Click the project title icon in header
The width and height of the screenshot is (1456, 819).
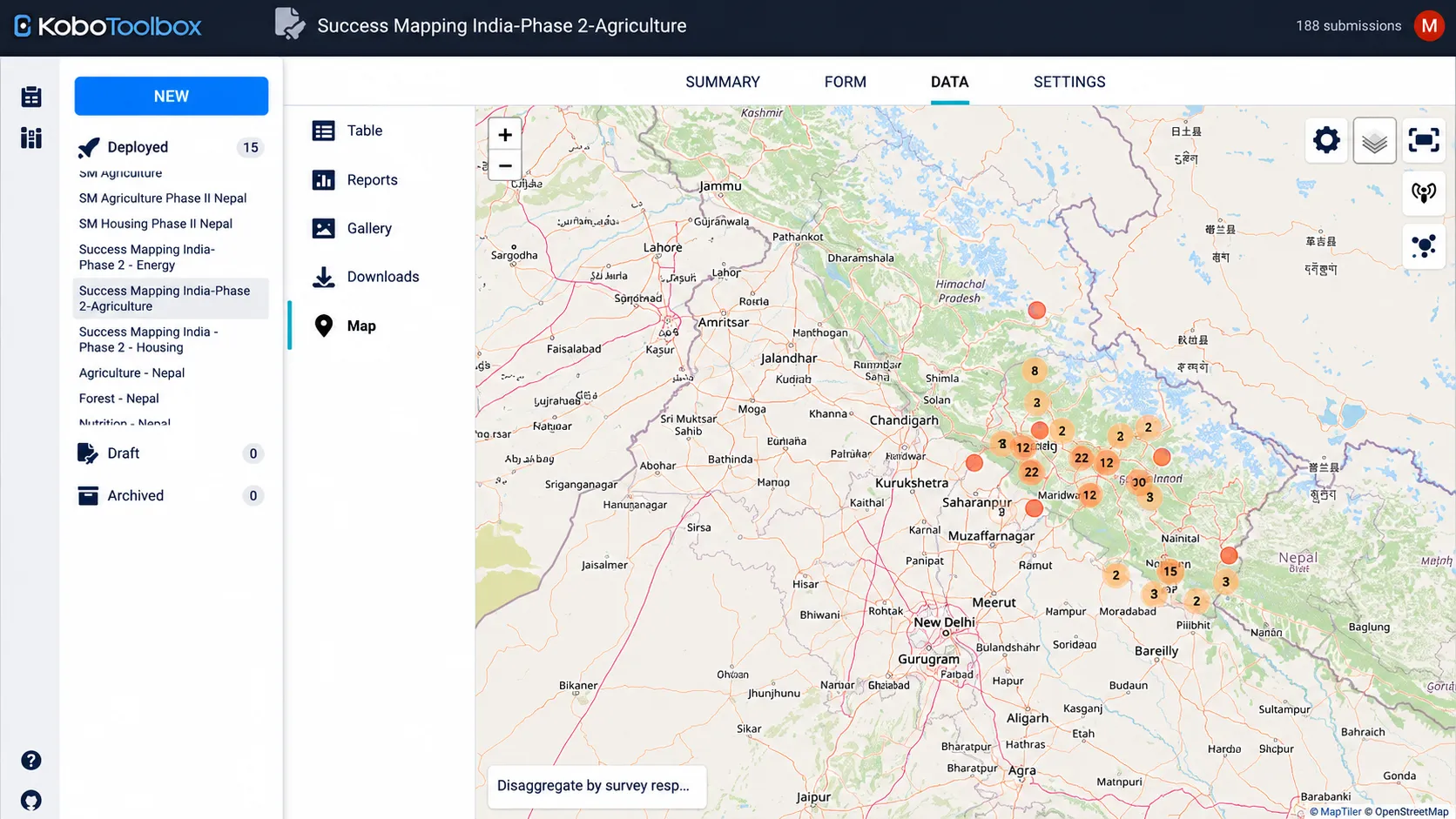point(290,24)
